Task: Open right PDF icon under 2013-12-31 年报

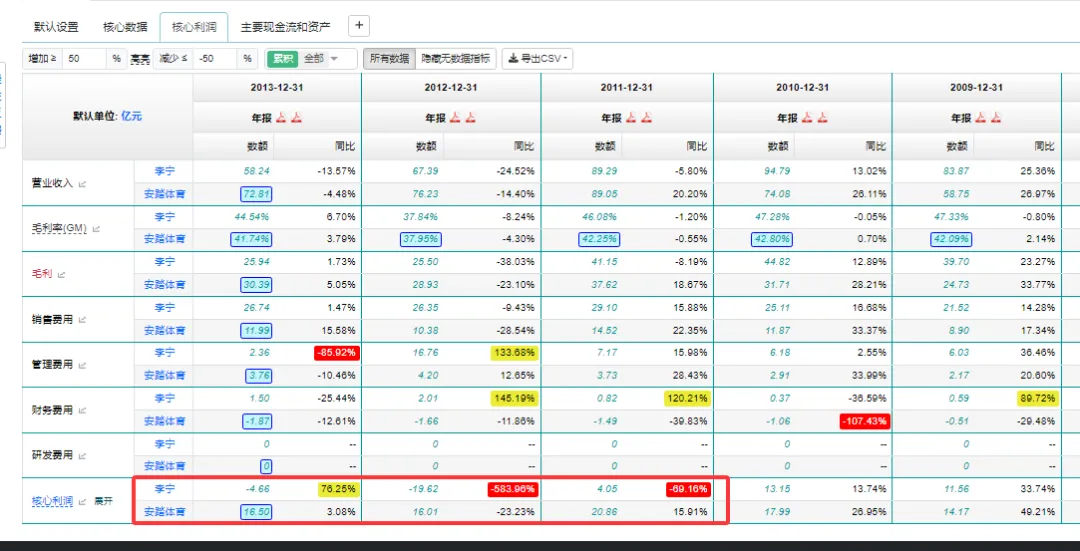Action: pyautogui.click(x=295, y=118)
